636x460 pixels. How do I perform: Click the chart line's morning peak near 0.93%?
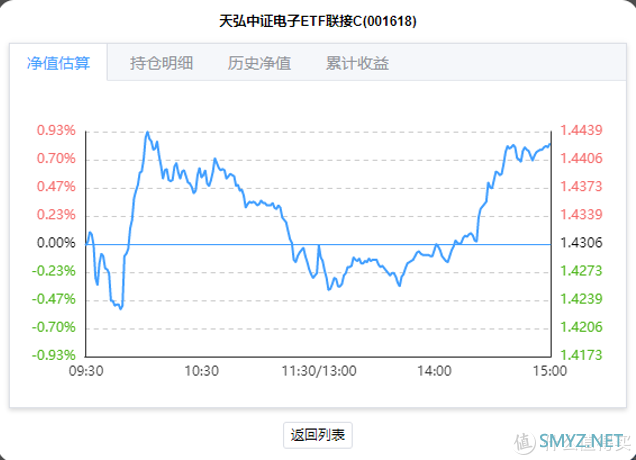coord(147,132)
